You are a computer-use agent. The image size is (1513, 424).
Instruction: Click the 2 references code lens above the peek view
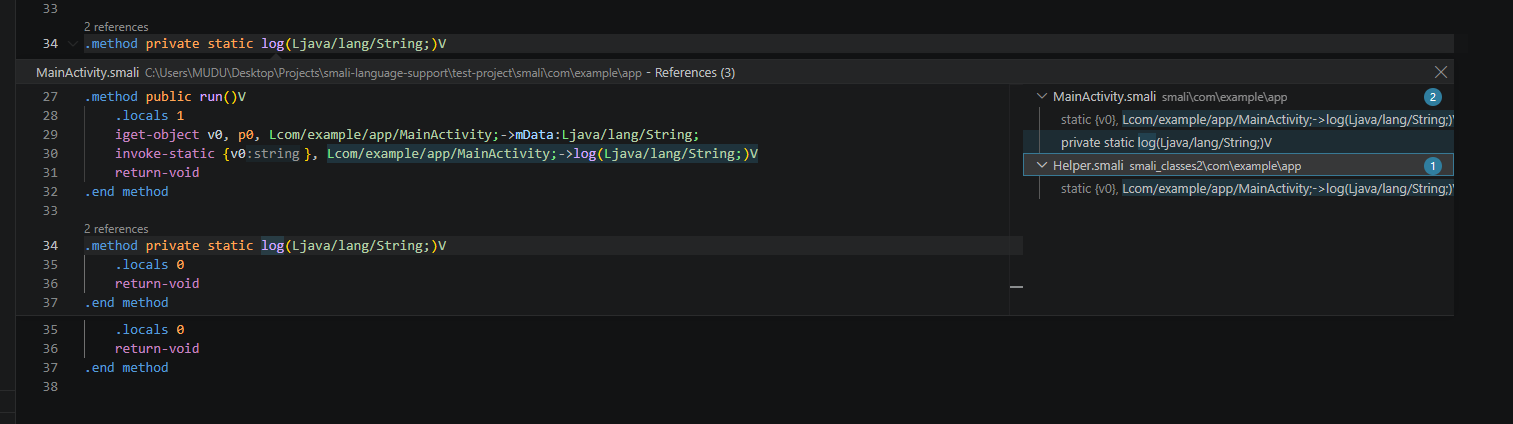(116, 27)
